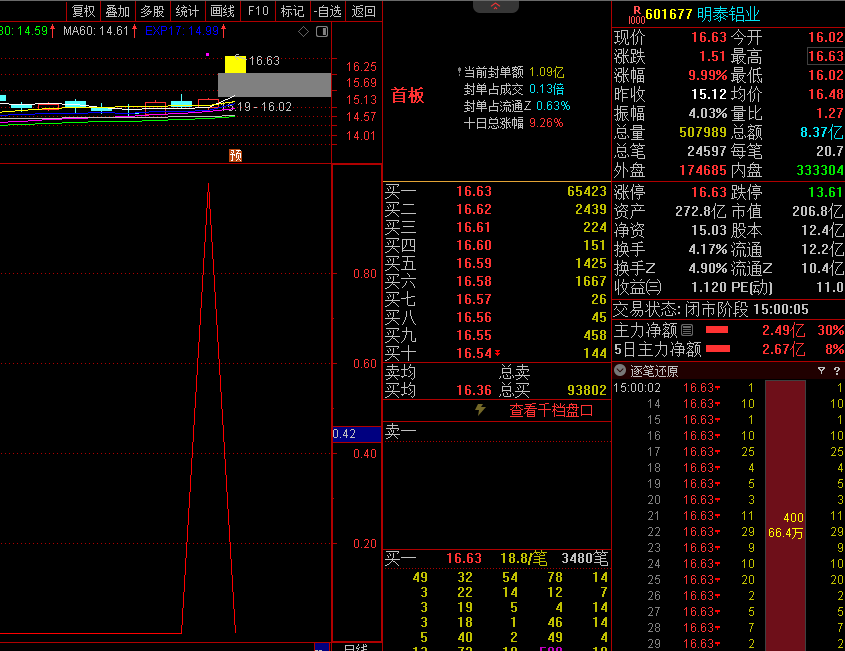Click the R 1000 badge beside stock code
Viewport: 845px width, 651px height.
(635, 14)
